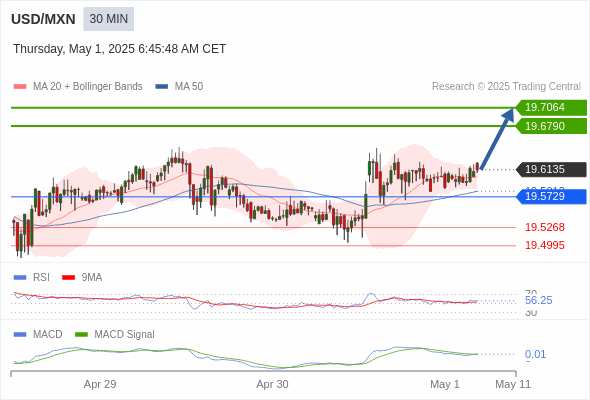Click the Apr 29 date marker
This screenshot has width=590, height=400.
(100, 384)
